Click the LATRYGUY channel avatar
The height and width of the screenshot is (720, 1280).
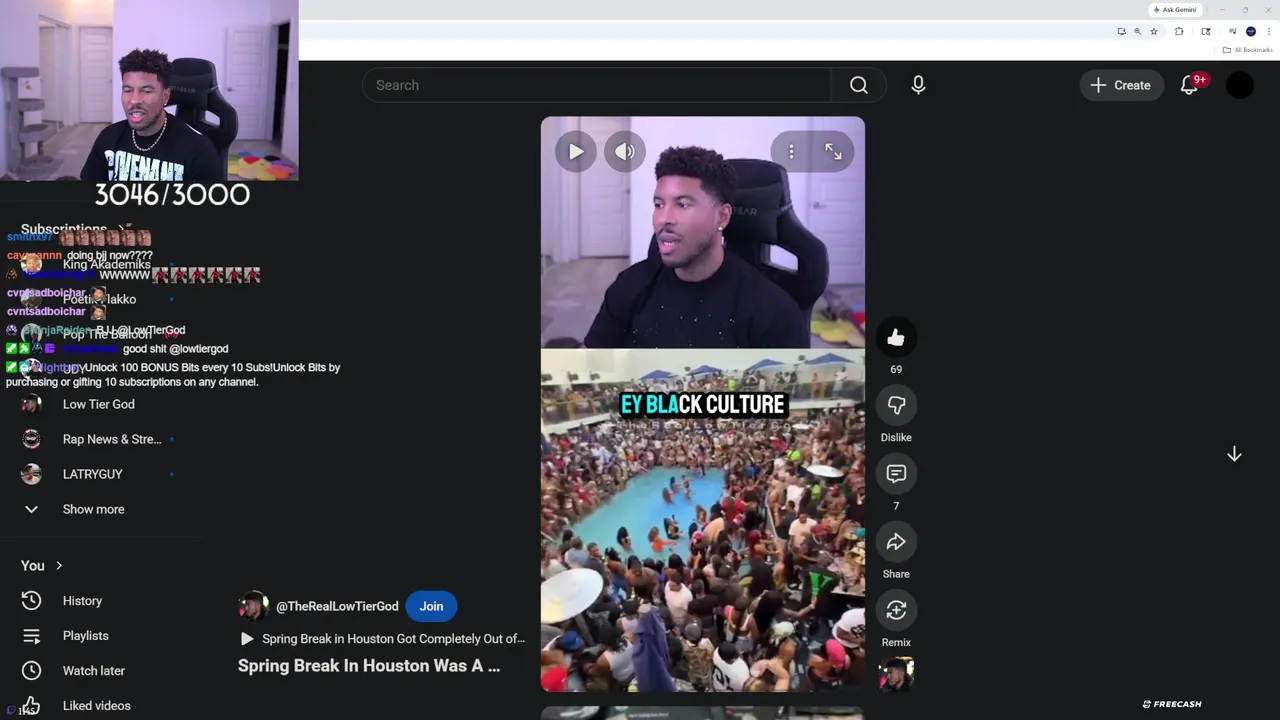tap(31, 474)
